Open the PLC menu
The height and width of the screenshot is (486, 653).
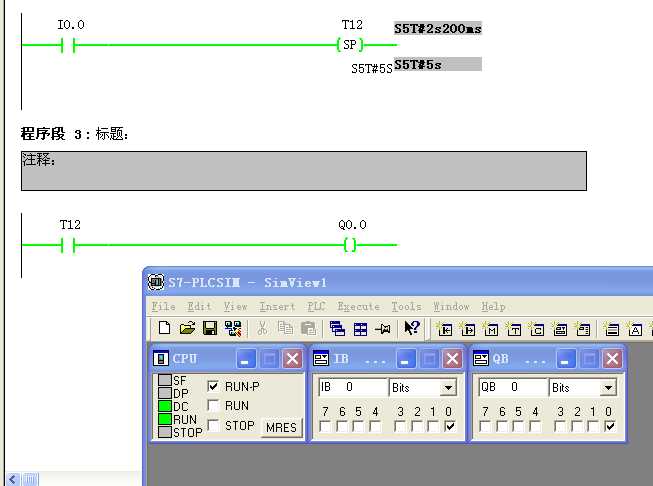(316, 306)
